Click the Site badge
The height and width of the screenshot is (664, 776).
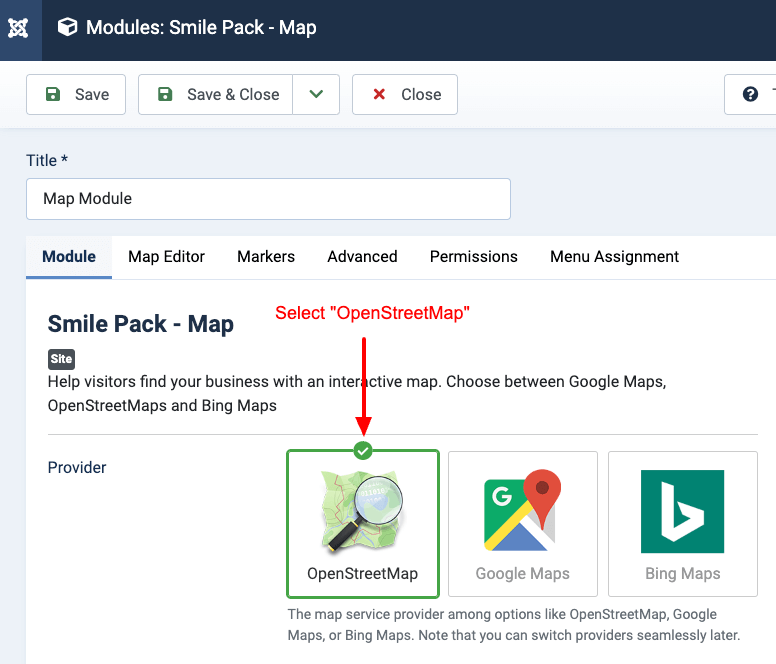click(61, 359)
